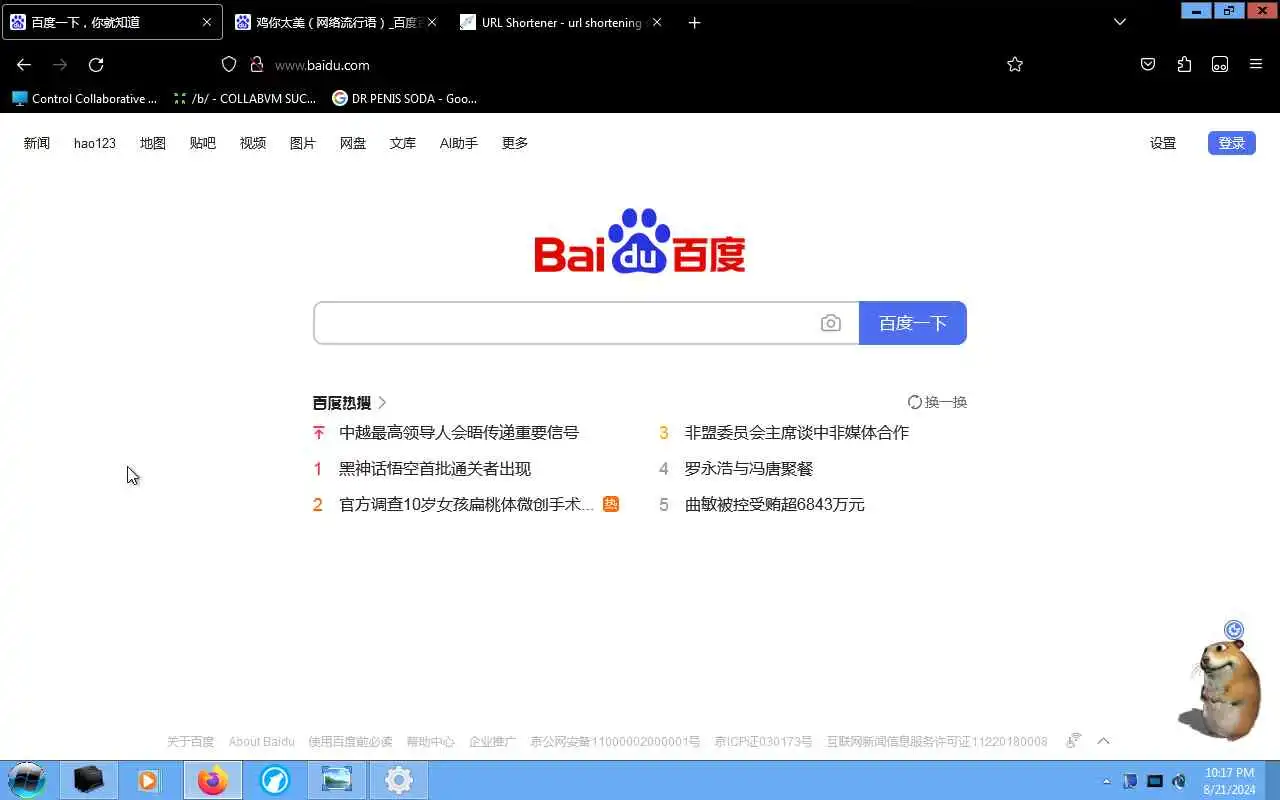Select the 百度一下，你就知道 tab
The width and height of the screenshot is (1280, 800).
tap(111, 22)
